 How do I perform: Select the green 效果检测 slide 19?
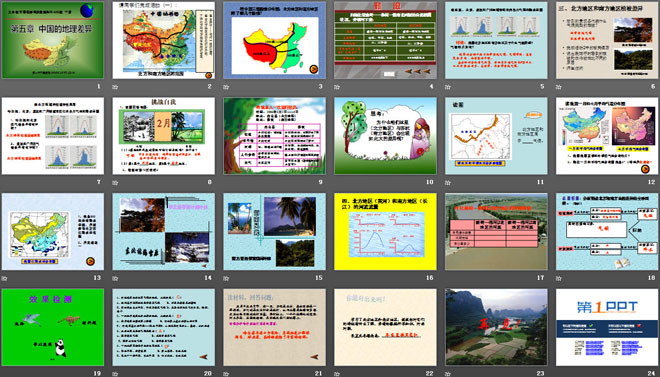tap(53, 327)
